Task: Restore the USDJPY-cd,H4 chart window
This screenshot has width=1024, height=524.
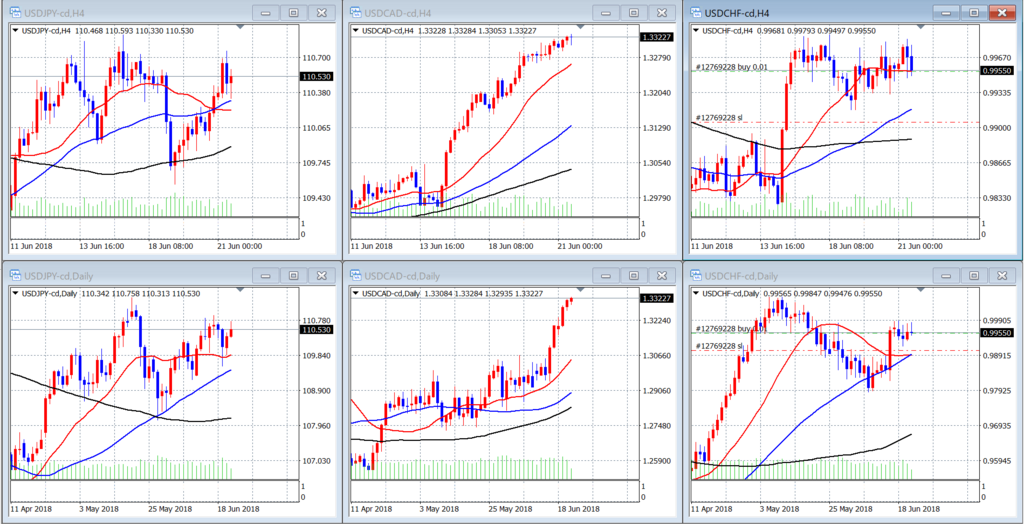Action: [294, 12]
